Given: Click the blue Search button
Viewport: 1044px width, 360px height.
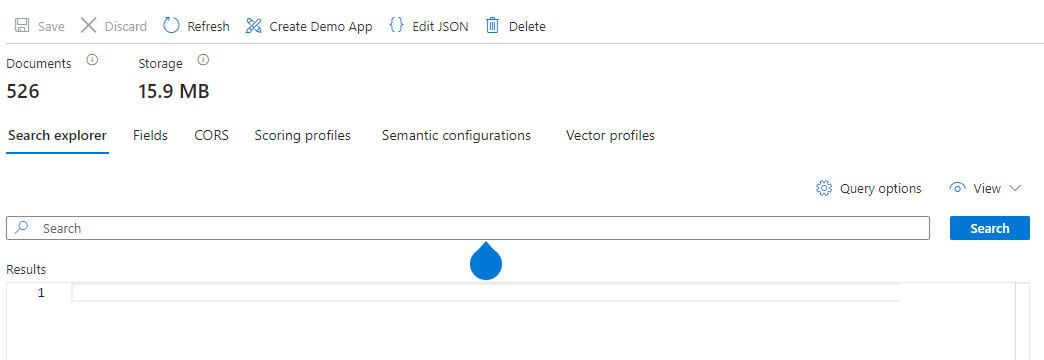Looking at the screenshot, I should click(989, 228).
